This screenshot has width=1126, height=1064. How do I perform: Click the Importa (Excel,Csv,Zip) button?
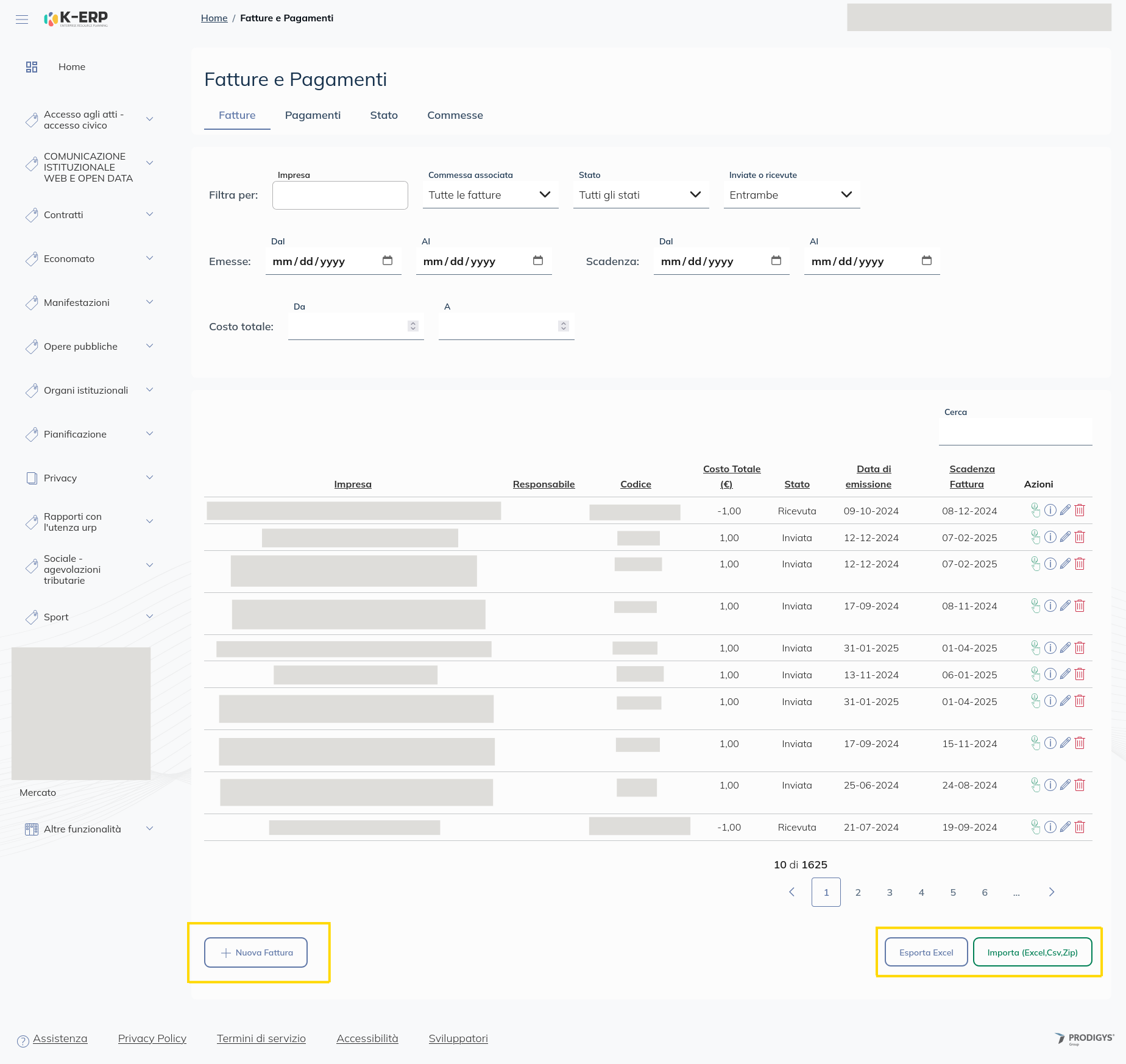coord(1032,952)
